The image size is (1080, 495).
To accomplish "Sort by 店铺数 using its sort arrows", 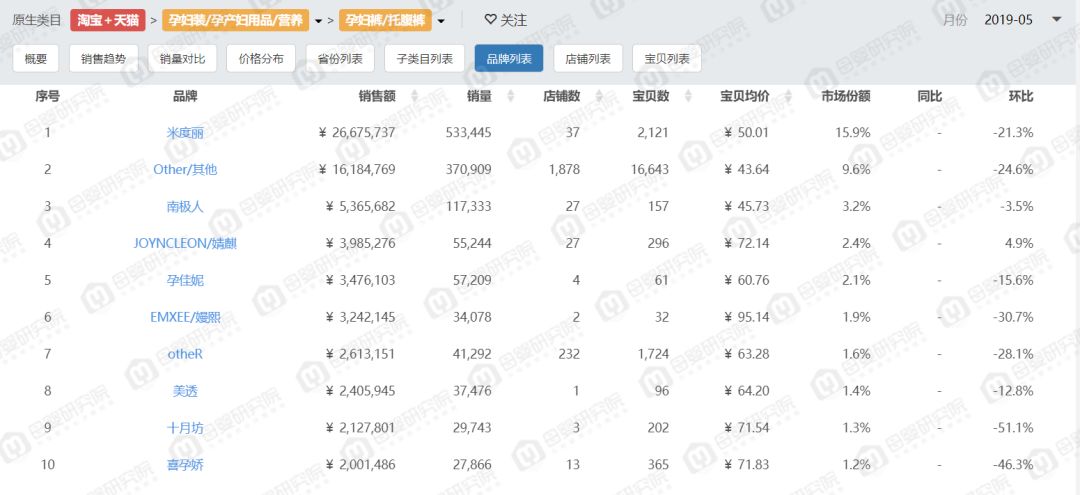I will pos(599,96).
